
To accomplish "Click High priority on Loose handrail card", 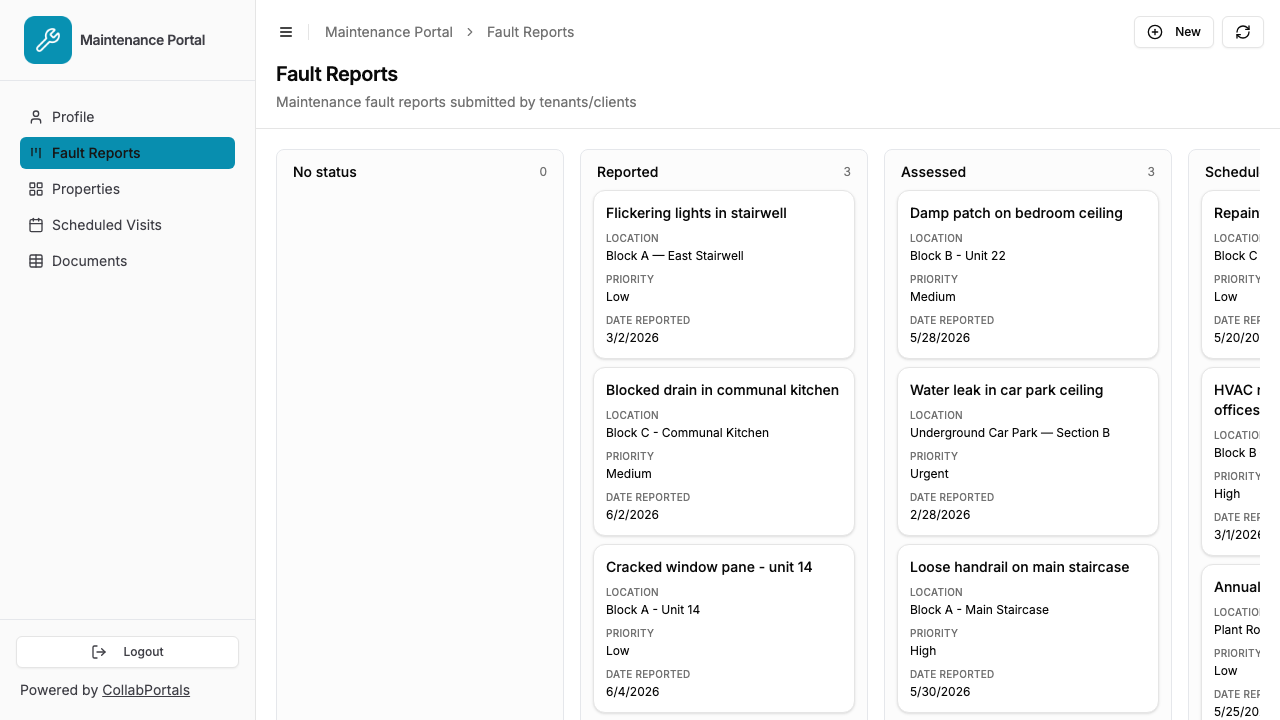I will (923, 651).
